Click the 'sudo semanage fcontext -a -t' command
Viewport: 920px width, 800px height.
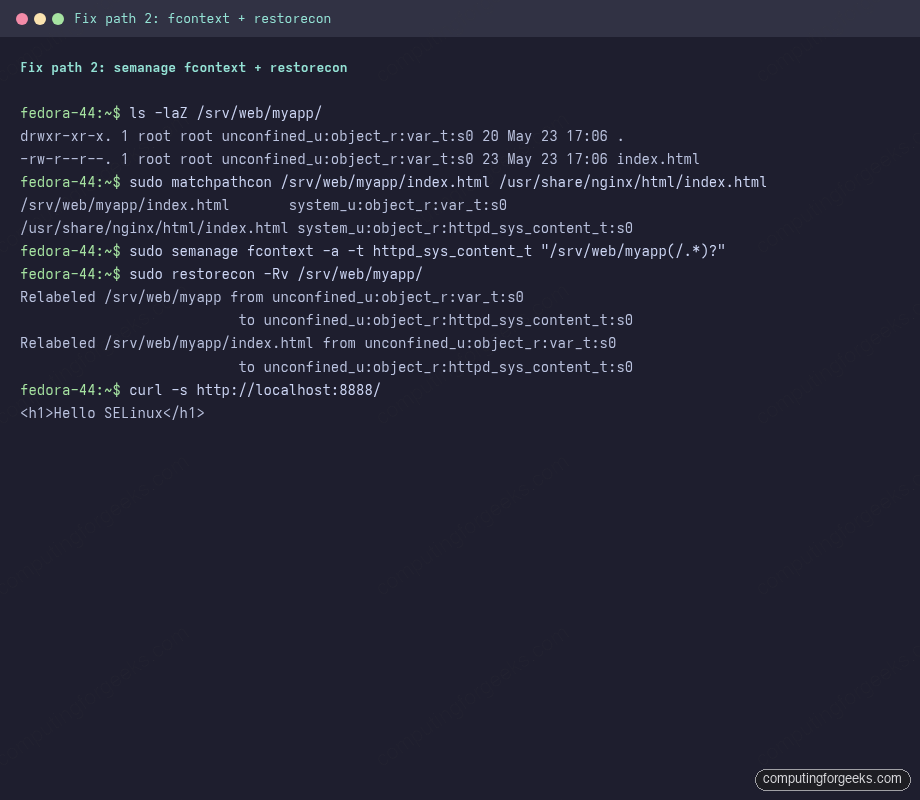(x=427, y=251)
